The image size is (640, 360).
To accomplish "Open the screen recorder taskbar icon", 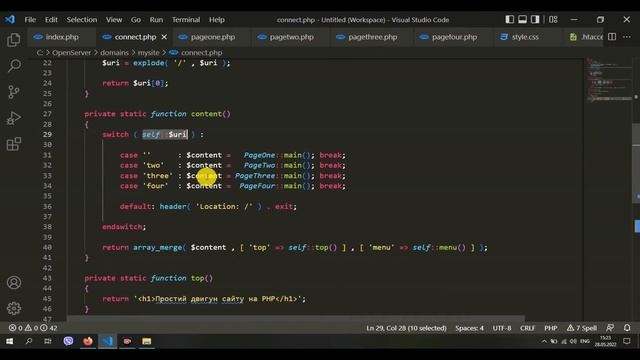I will (x=127, y=341).
